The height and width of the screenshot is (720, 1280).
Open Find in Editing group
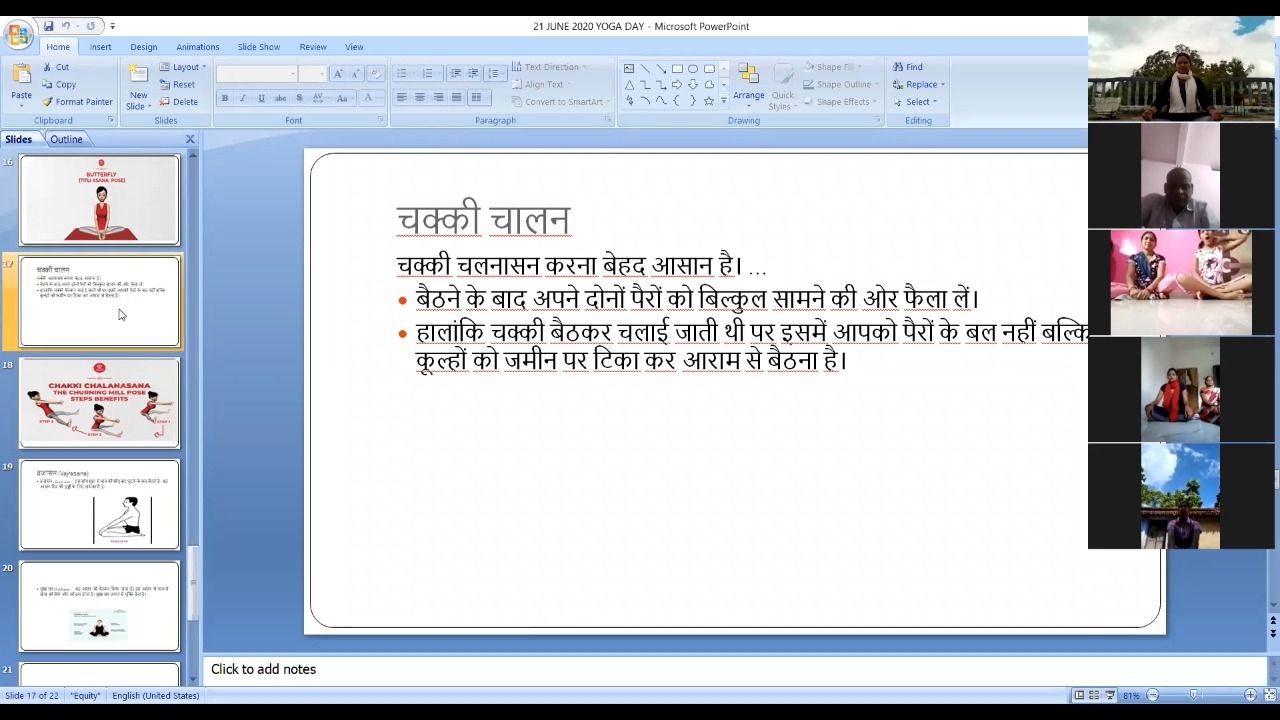[x=908, y=67]
